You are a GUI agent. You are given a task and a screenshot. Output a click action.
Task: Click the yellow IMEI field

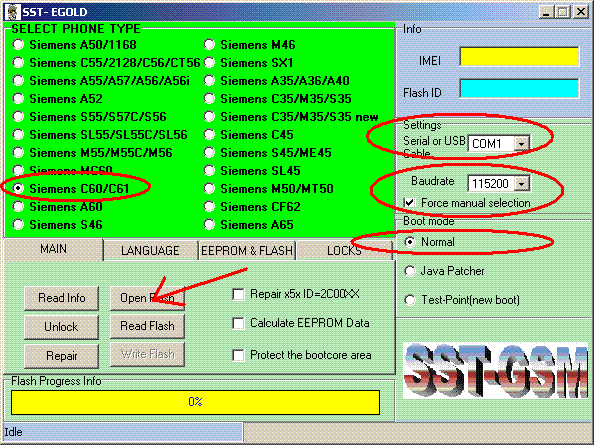coord(519,57)
